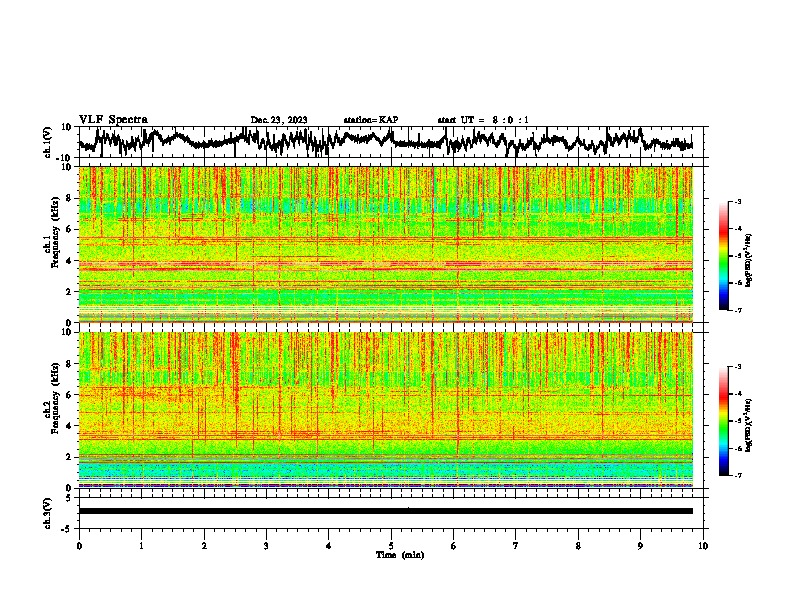Click time-axis tick label "4"
This screenshot has width=792, height=612.
pos(329,546)
